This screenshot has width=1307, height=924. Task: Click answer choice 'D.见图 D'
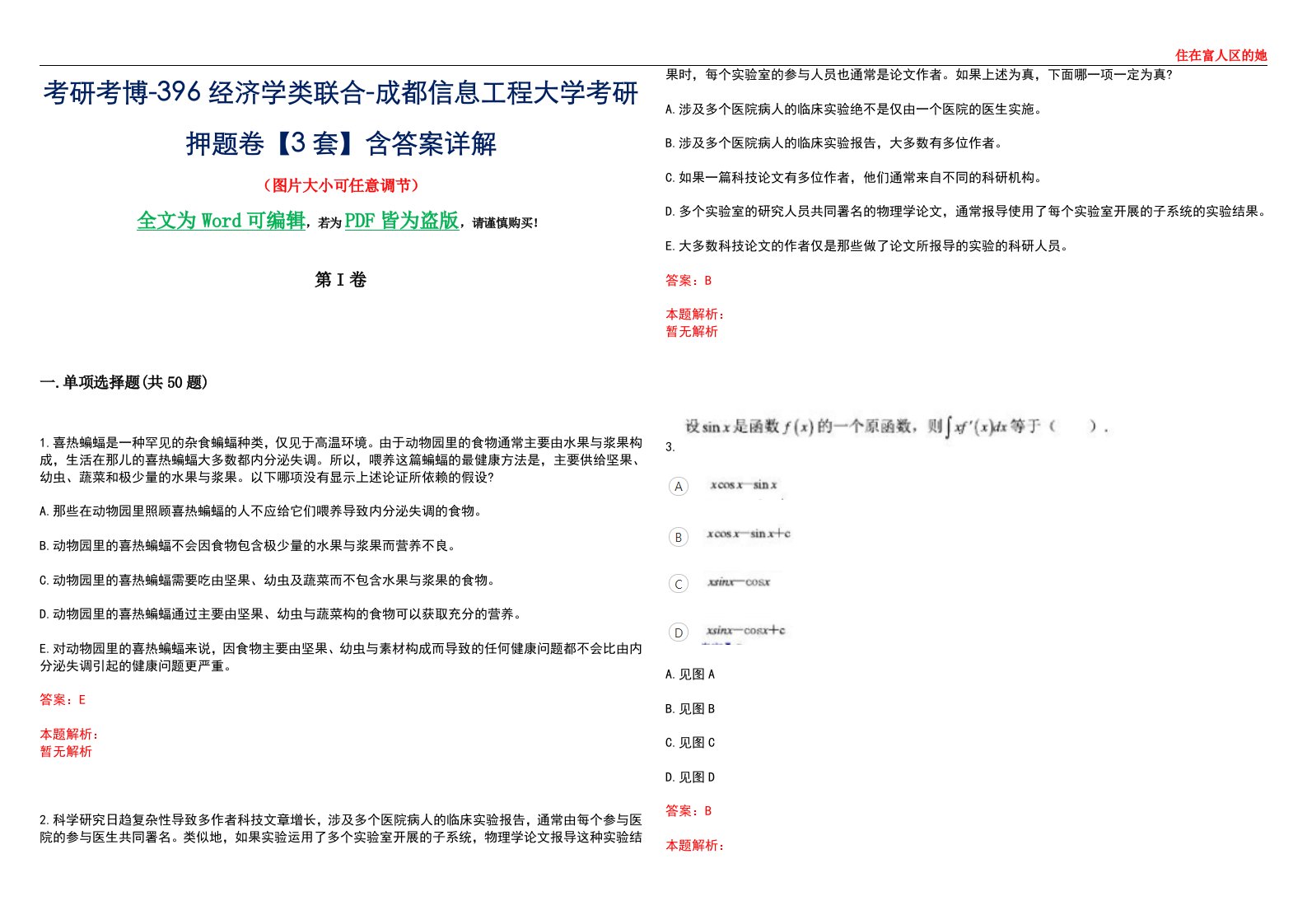[690, 777]
